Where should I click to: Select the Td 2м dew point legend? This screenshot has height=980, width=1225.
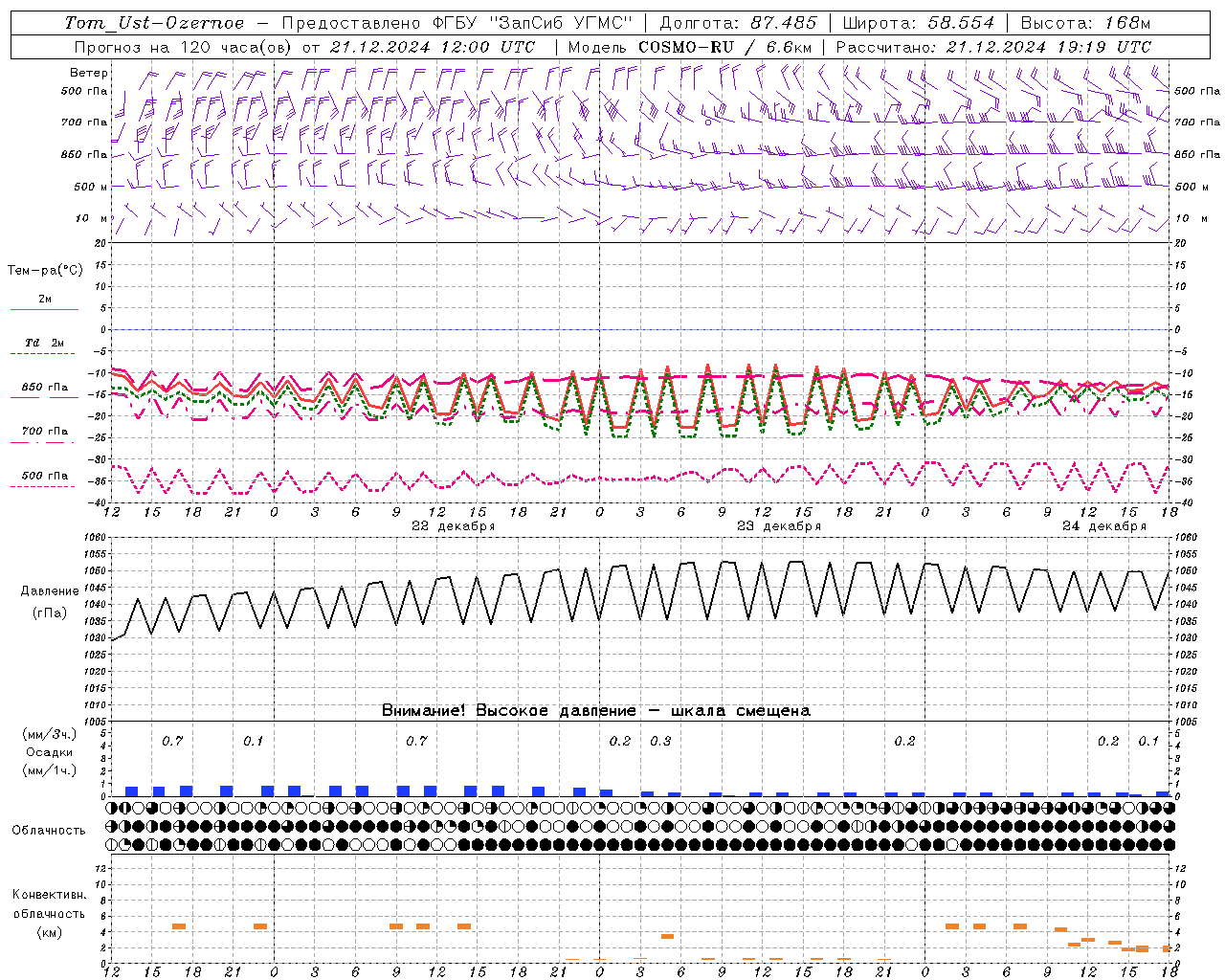(x=44, y=344)
